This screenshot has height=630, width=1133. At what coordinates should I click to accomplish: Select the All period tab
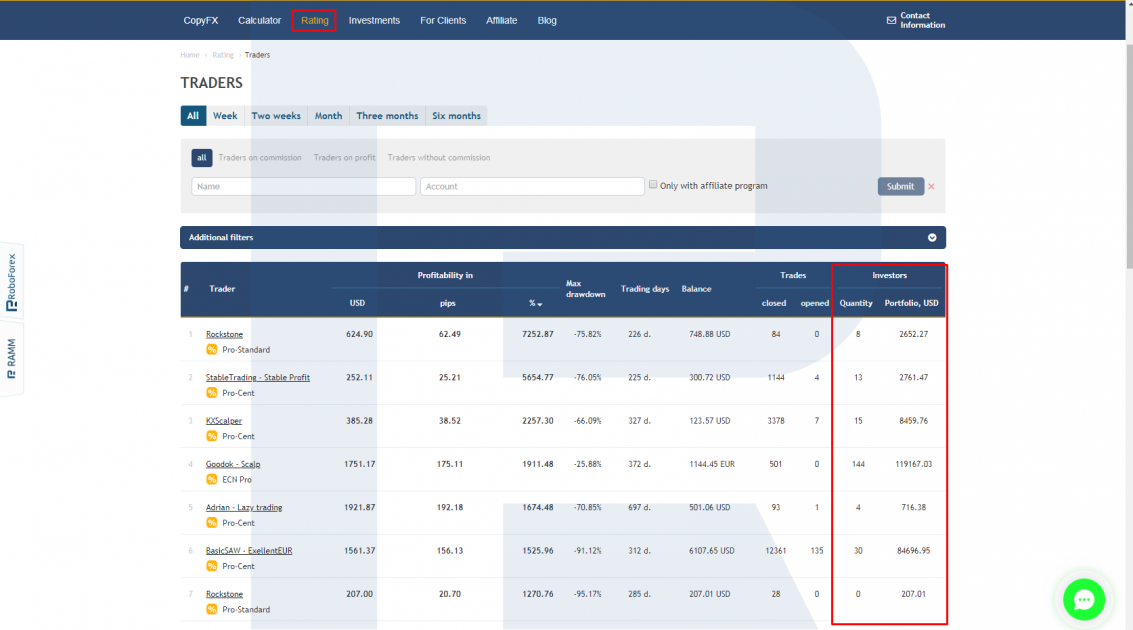click(193, 116)
